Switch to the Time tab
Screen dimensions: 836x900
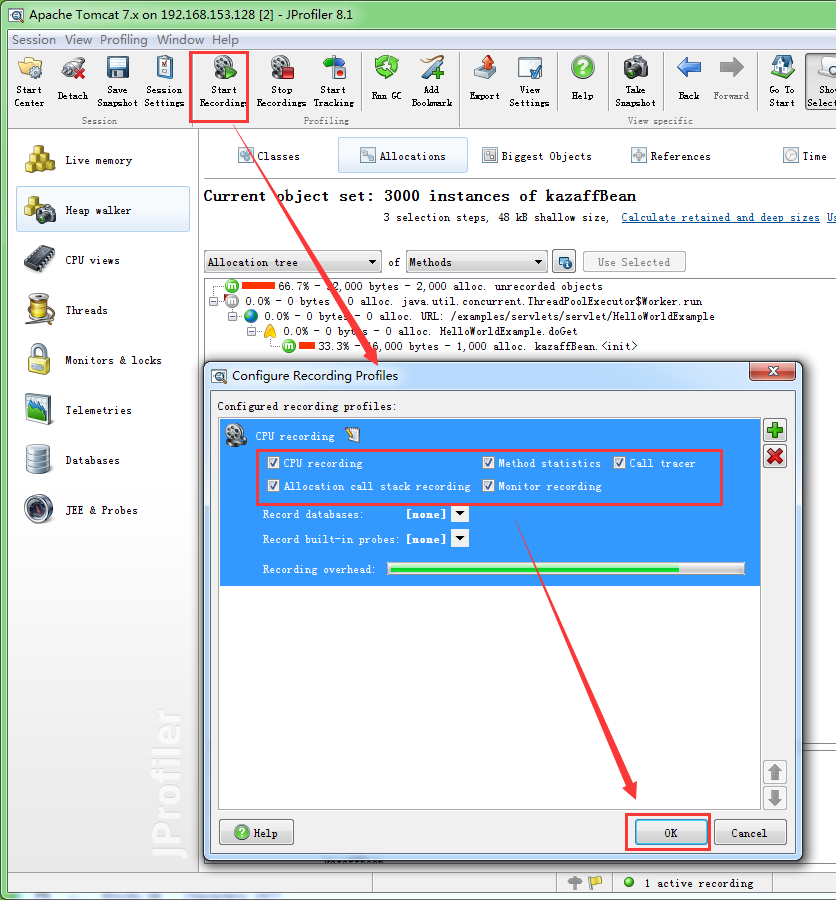point(805,156)
